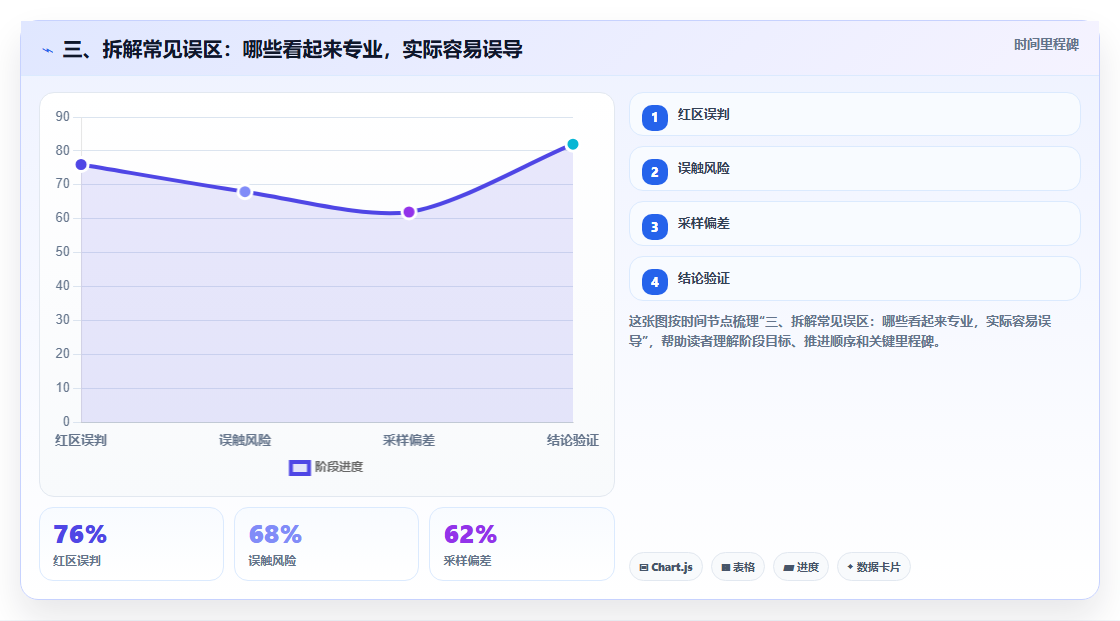Click the 采样偏差 x-axis label
This screenshot has width=1120, height=621.
[409, 440]
